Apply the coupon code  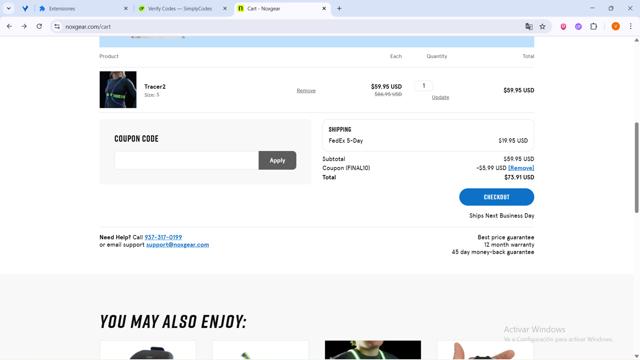(278, 160)
